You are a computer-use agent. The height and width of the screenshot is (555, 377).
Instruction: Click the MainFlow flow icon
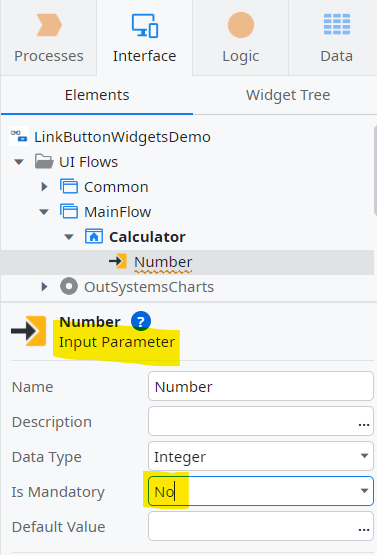point(69,211)
